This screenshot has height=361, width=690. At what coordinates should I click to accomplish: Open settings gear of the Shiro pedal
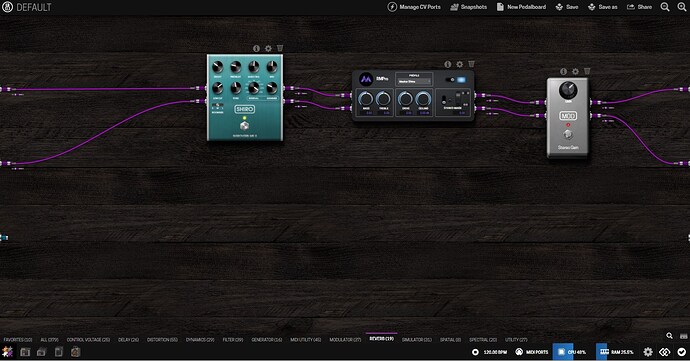tap(268, 48)
